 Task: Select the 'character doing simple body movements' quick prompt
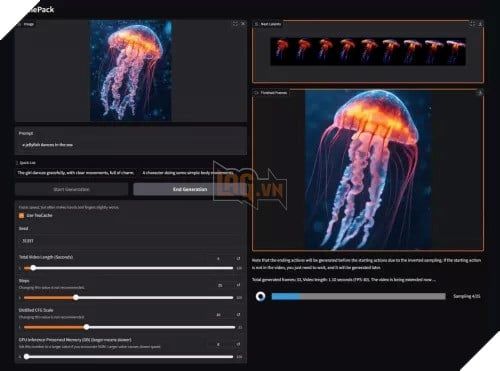188,173
